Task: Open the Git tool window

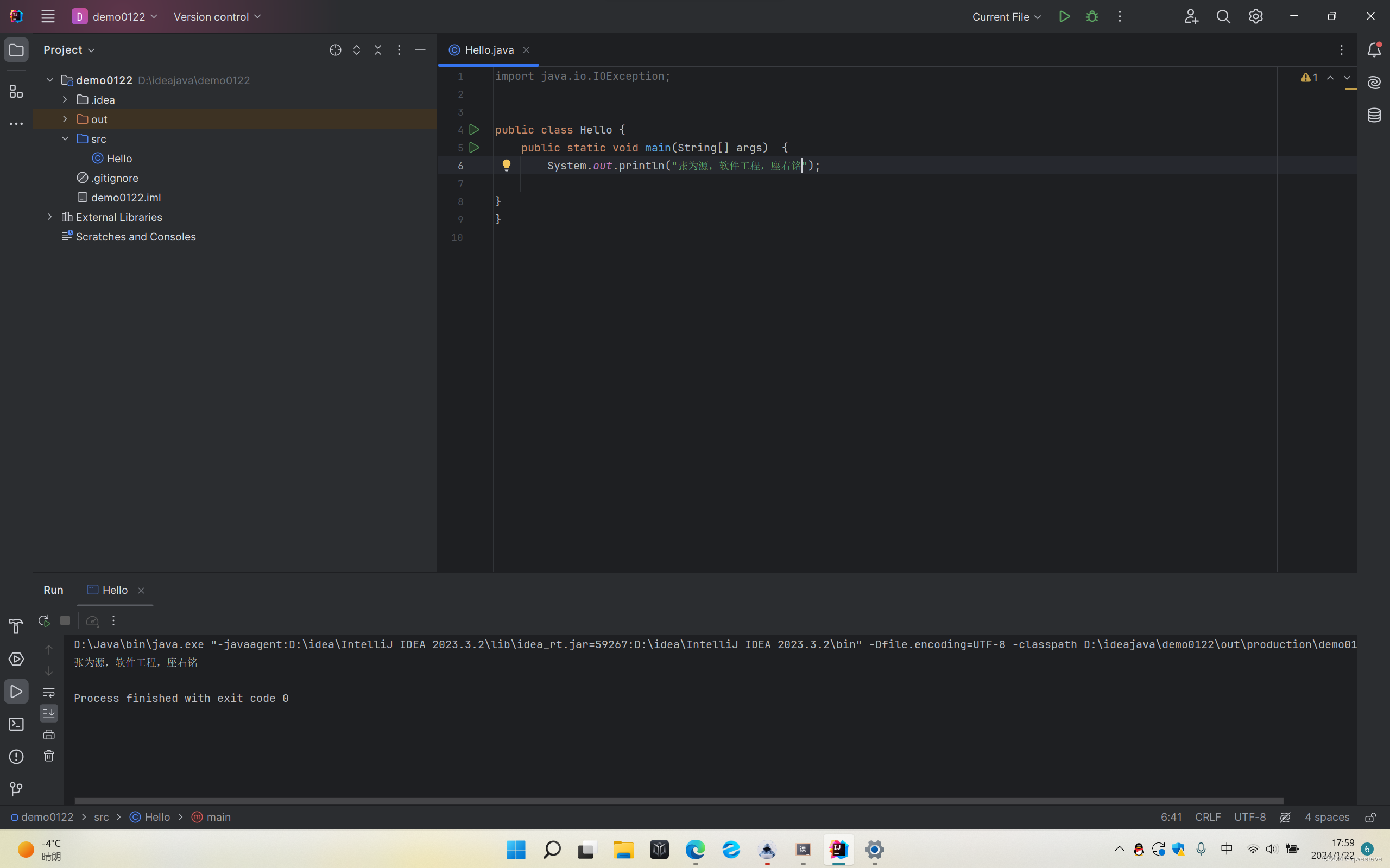Action: (16, 789)
